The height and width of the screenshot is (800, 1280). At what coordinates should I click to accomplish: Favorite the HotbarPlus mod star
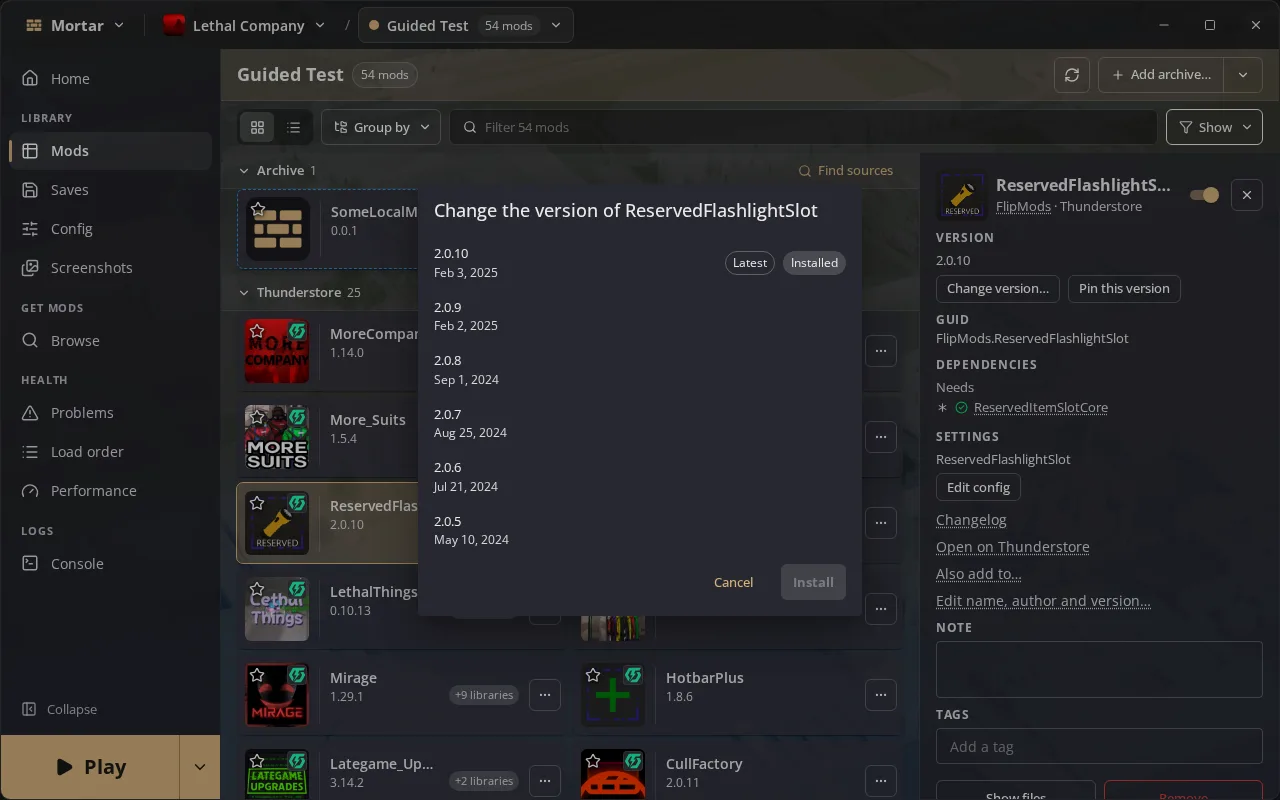(x=593, y=675)
